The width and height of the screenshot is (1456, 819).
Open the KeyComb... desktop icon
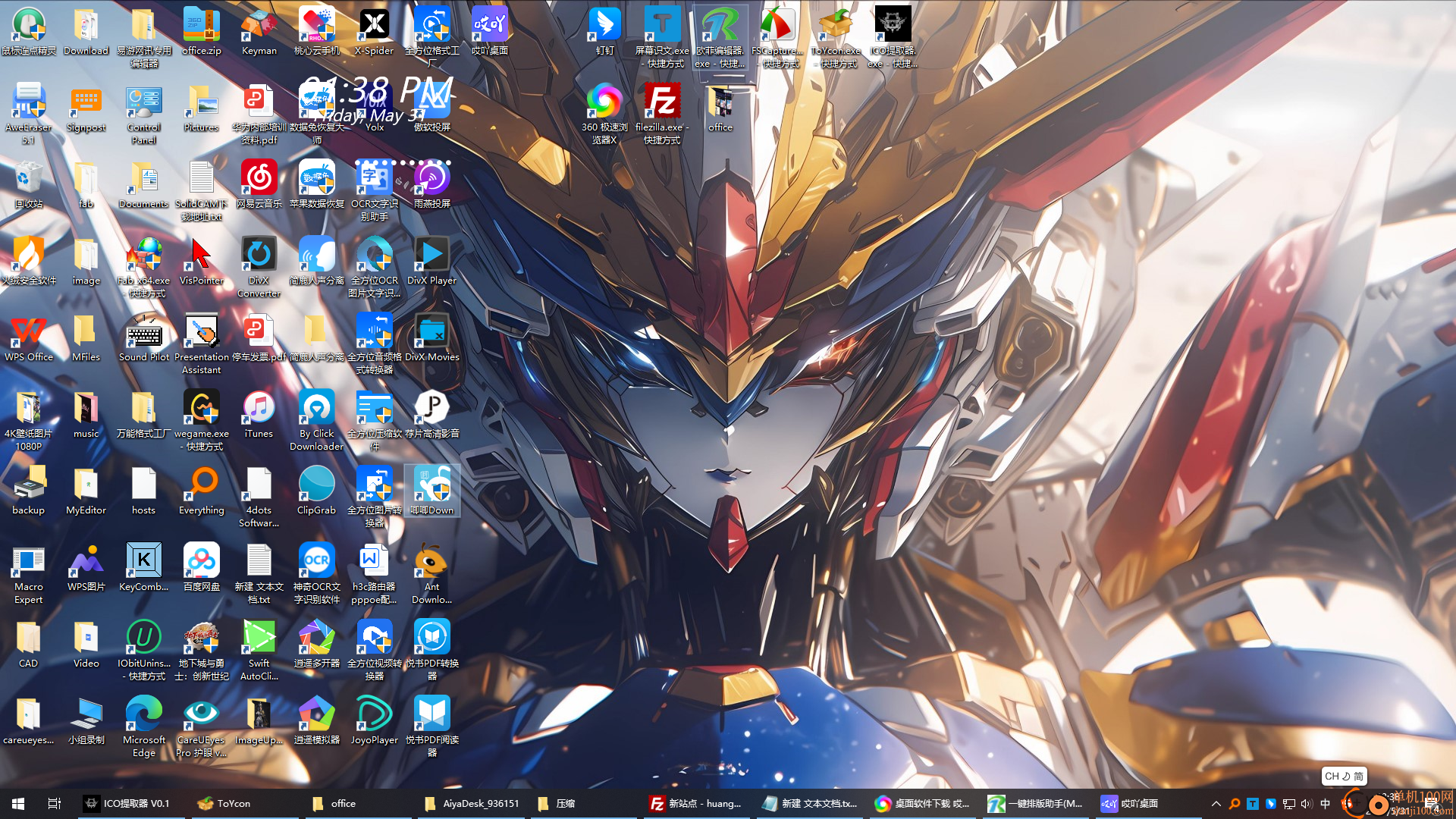click(144, 568)
